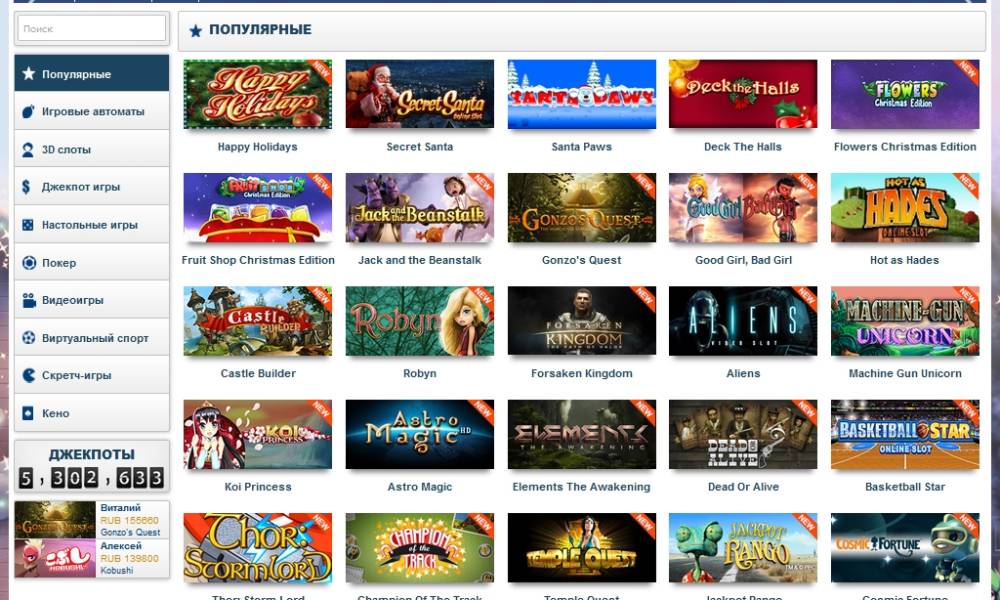Open the Кено category

(92, 413)
